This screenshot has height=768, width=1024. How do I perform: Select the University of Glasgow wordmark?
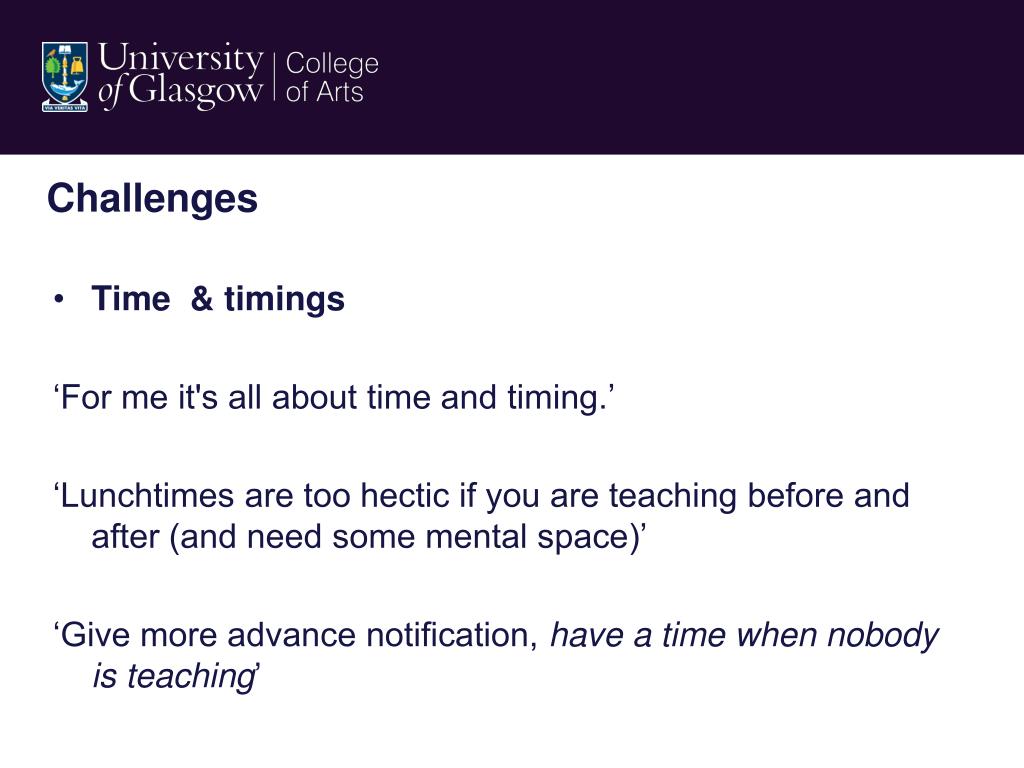point(181,75)
